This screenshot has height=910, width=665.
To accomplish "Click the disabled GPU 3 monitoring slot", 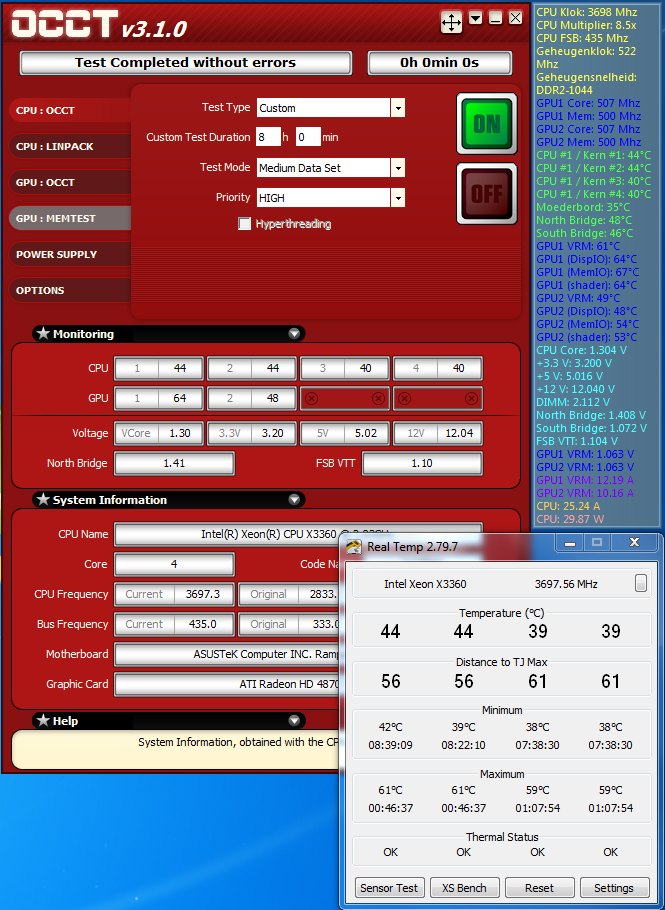I will tap(345, 398).
